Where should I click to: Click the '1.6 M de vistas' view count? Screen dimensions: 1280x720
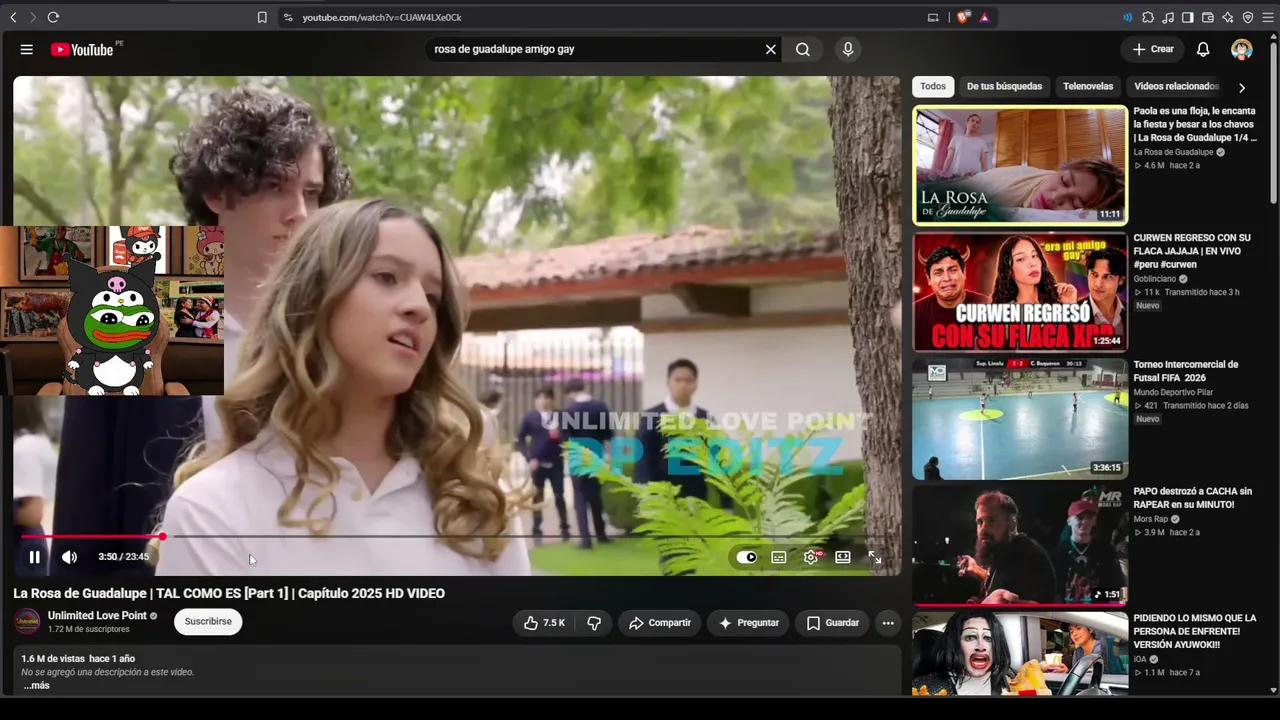53,659
